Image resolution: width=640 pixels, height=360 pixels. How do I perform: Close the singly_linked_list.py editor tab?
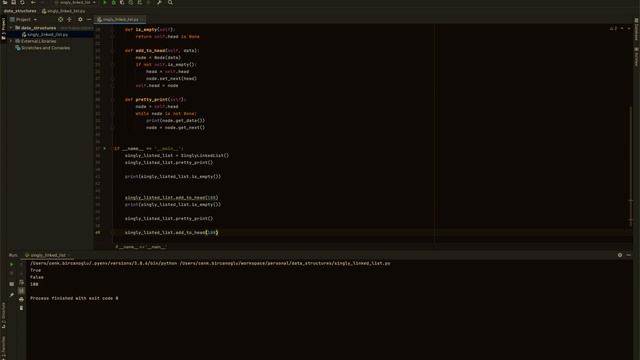pyautogui.click(x=142, y=19)
